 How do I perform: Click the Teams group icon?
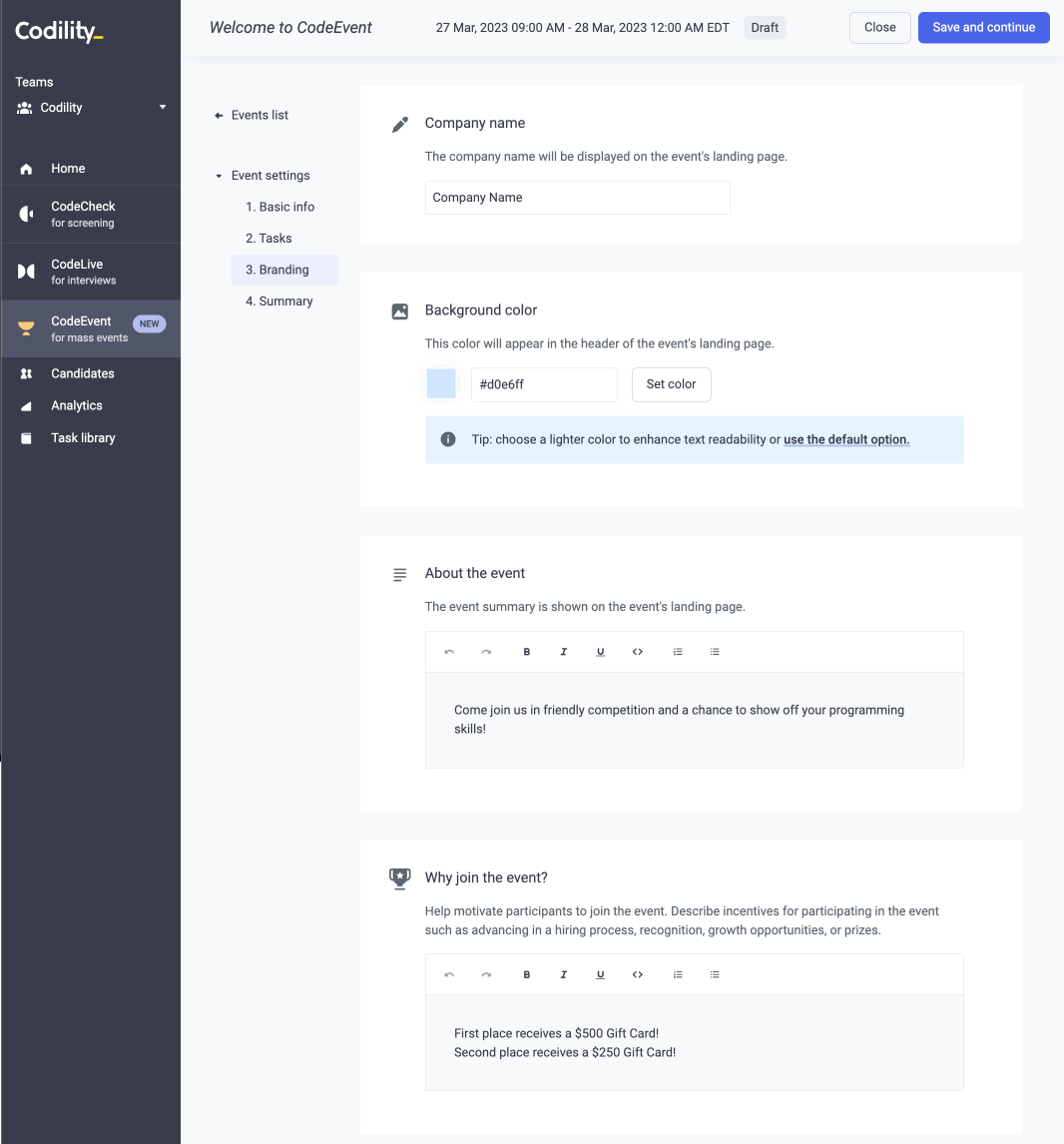24,107
